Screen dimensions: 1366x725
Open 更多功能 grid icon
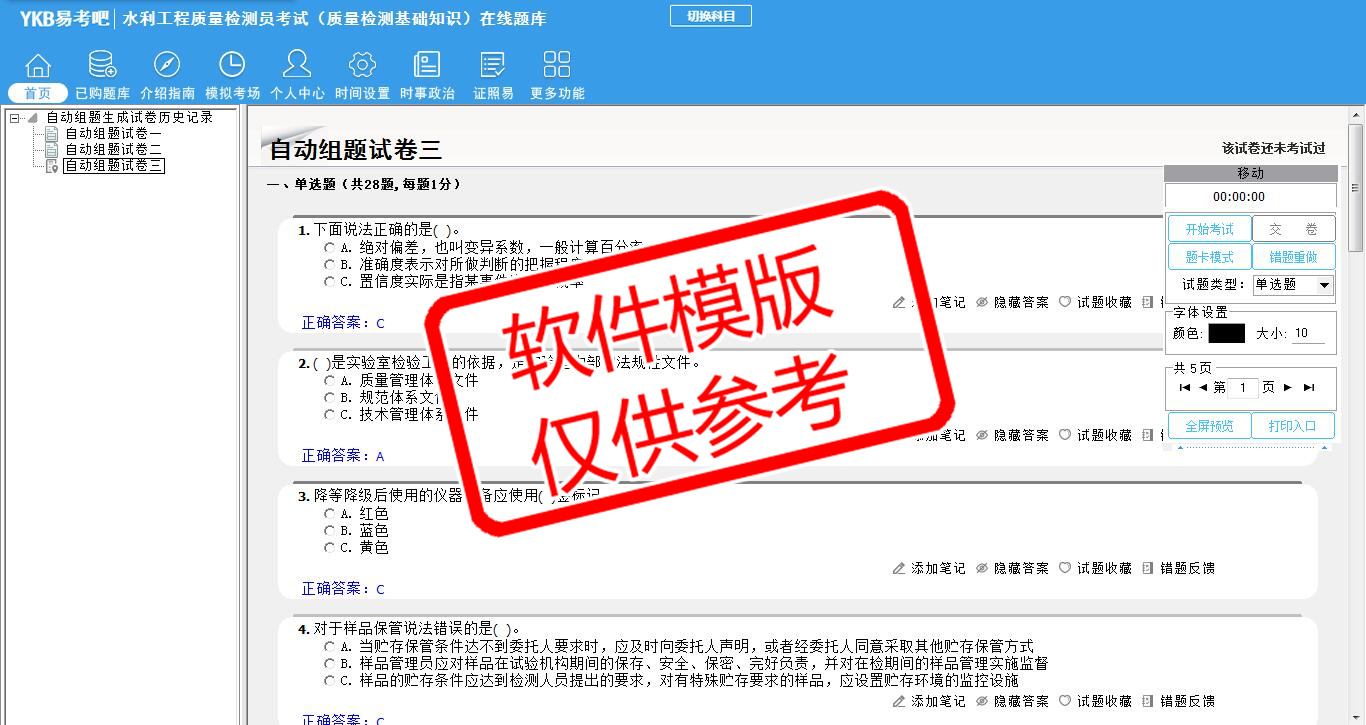pos(557,66)
